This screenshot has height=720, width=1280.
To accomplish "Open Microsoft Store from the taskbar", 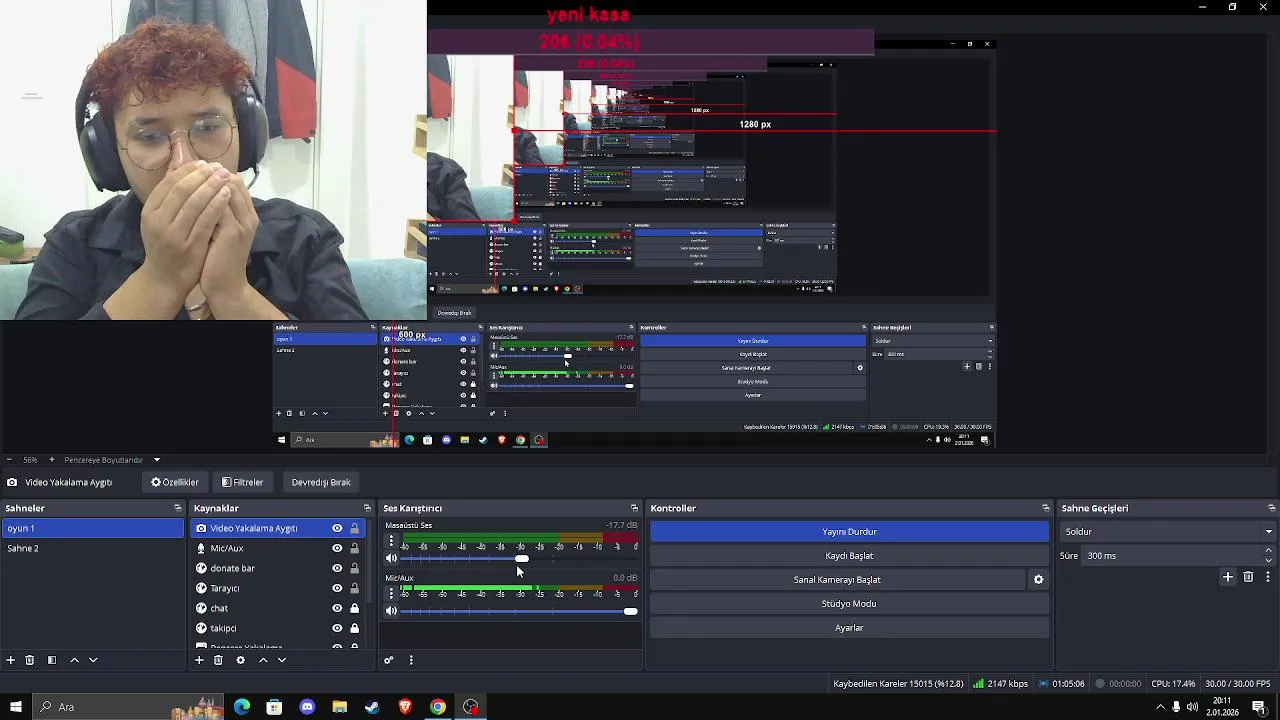I will point(274,707).
